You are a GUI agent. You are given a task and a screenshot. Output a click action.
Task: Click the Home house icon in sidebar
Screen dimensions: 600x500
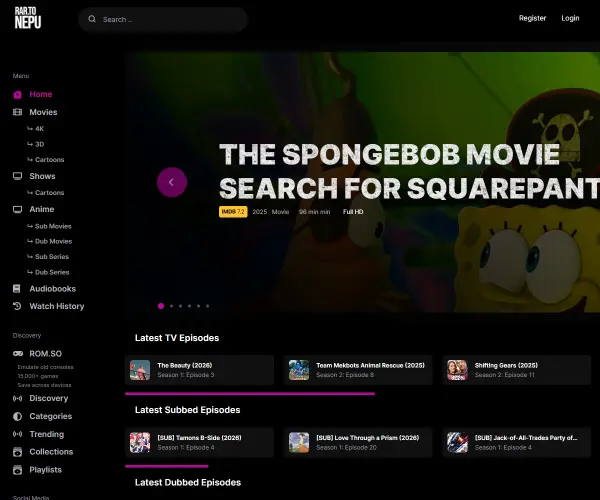18,94
